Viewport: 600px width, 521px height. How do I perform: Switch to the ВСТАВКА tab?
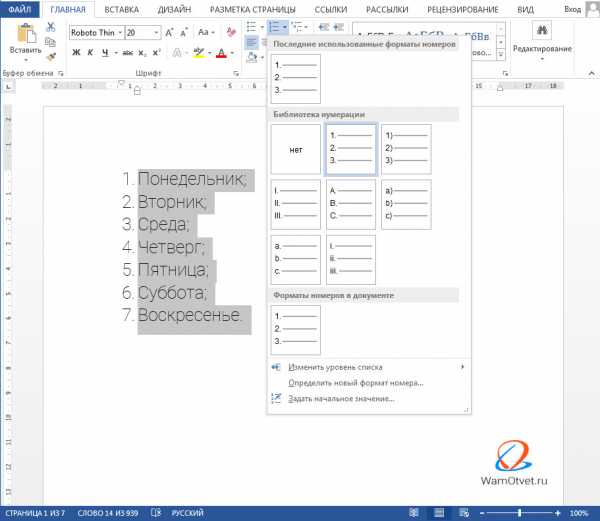[120, 8]
